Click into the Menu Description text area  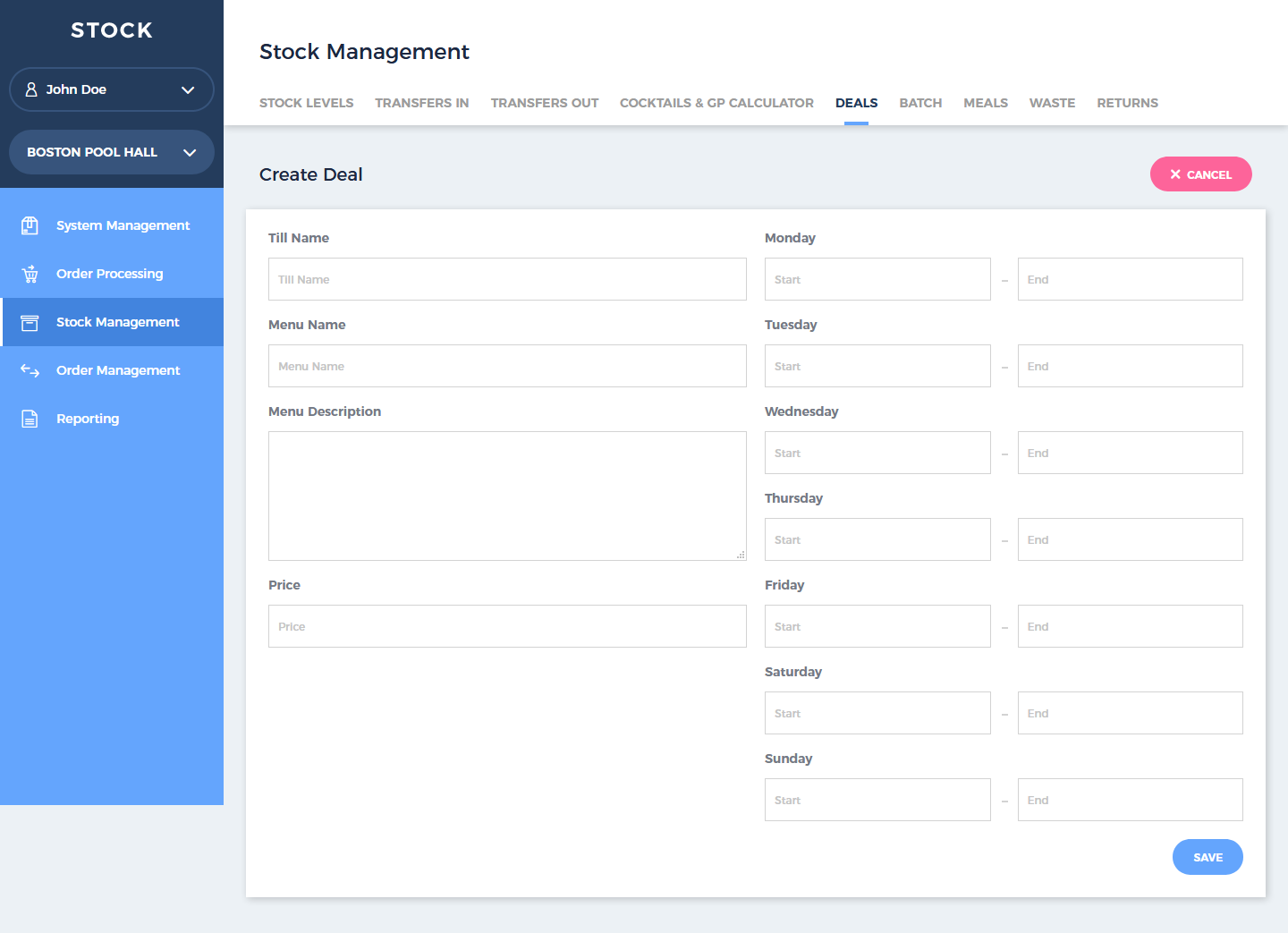[x=507, y=496]
